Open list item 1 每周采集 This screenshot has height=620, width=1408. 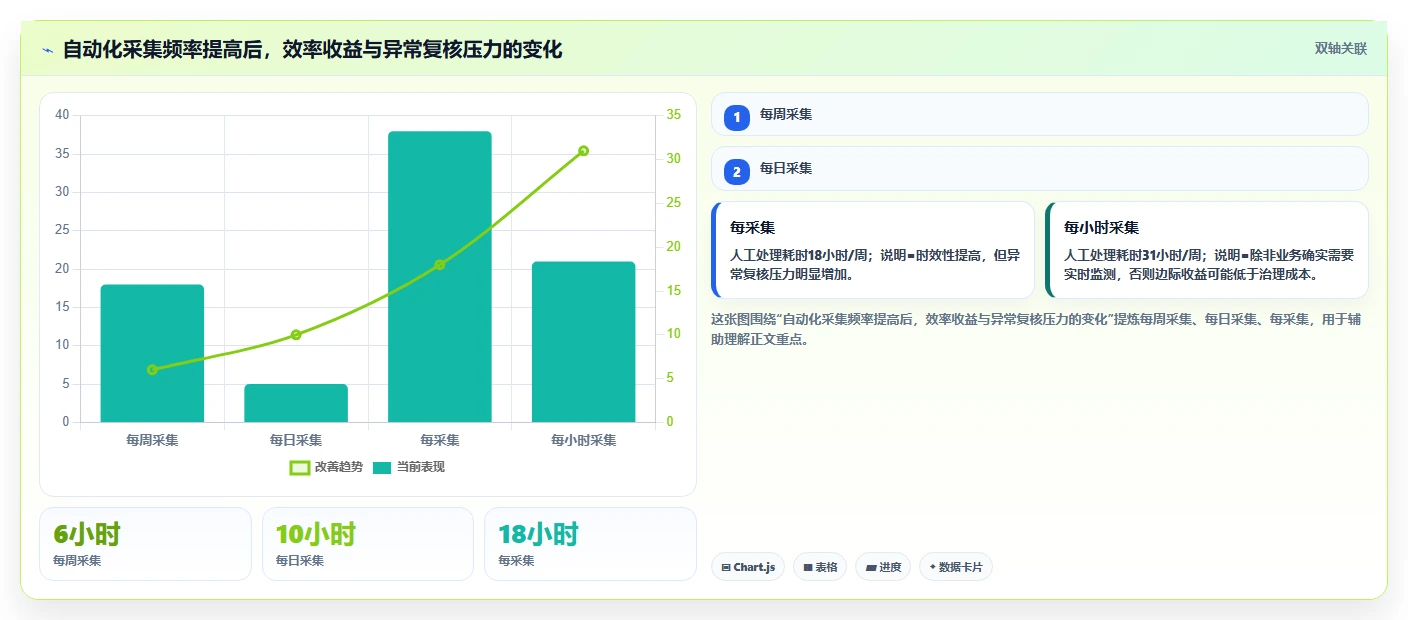coord(1039,114)
